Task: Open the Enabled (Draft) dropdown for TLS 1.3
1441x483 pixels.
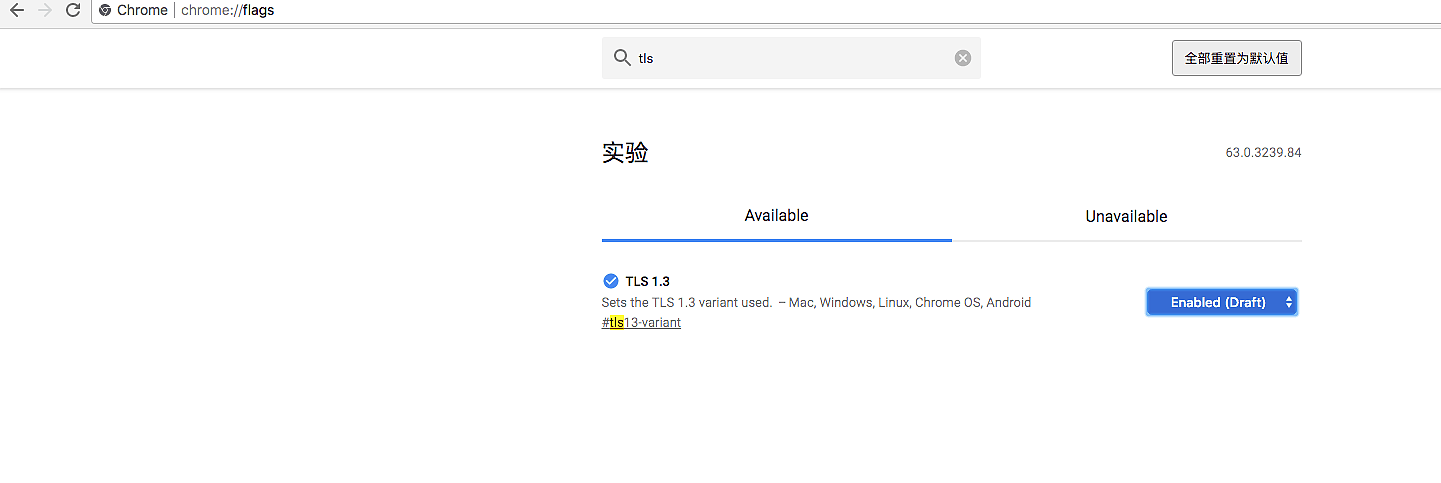Action: 1217,302
